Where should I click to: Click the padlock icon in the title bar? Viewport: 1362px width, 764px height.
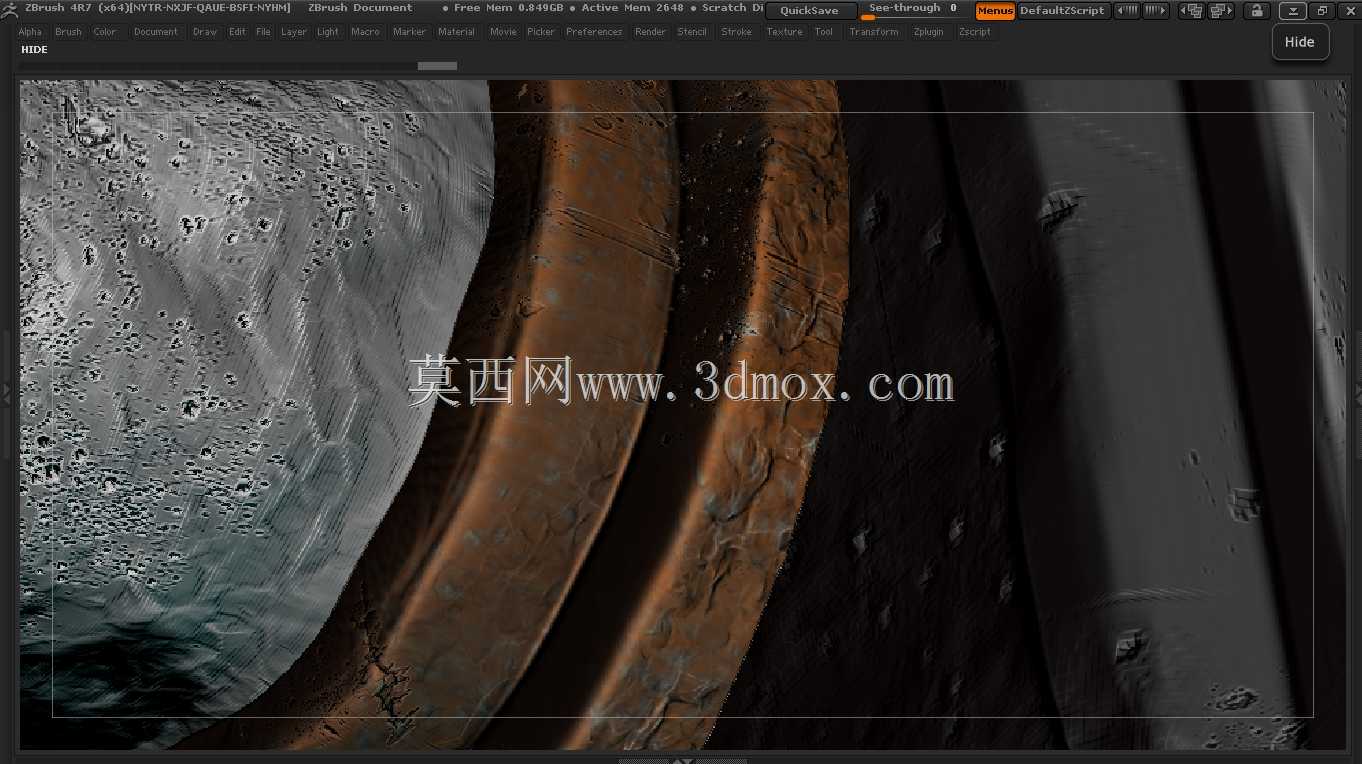coord(1256,11)
